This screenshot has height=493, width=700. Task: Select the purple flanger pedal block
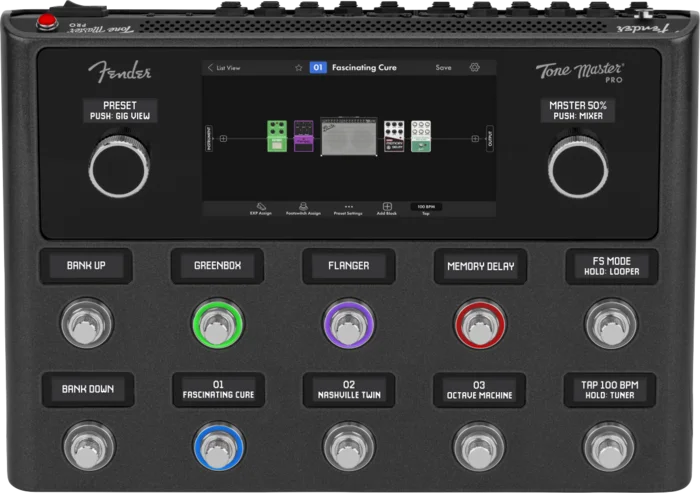pyautogui.click(x=303, y=137)
